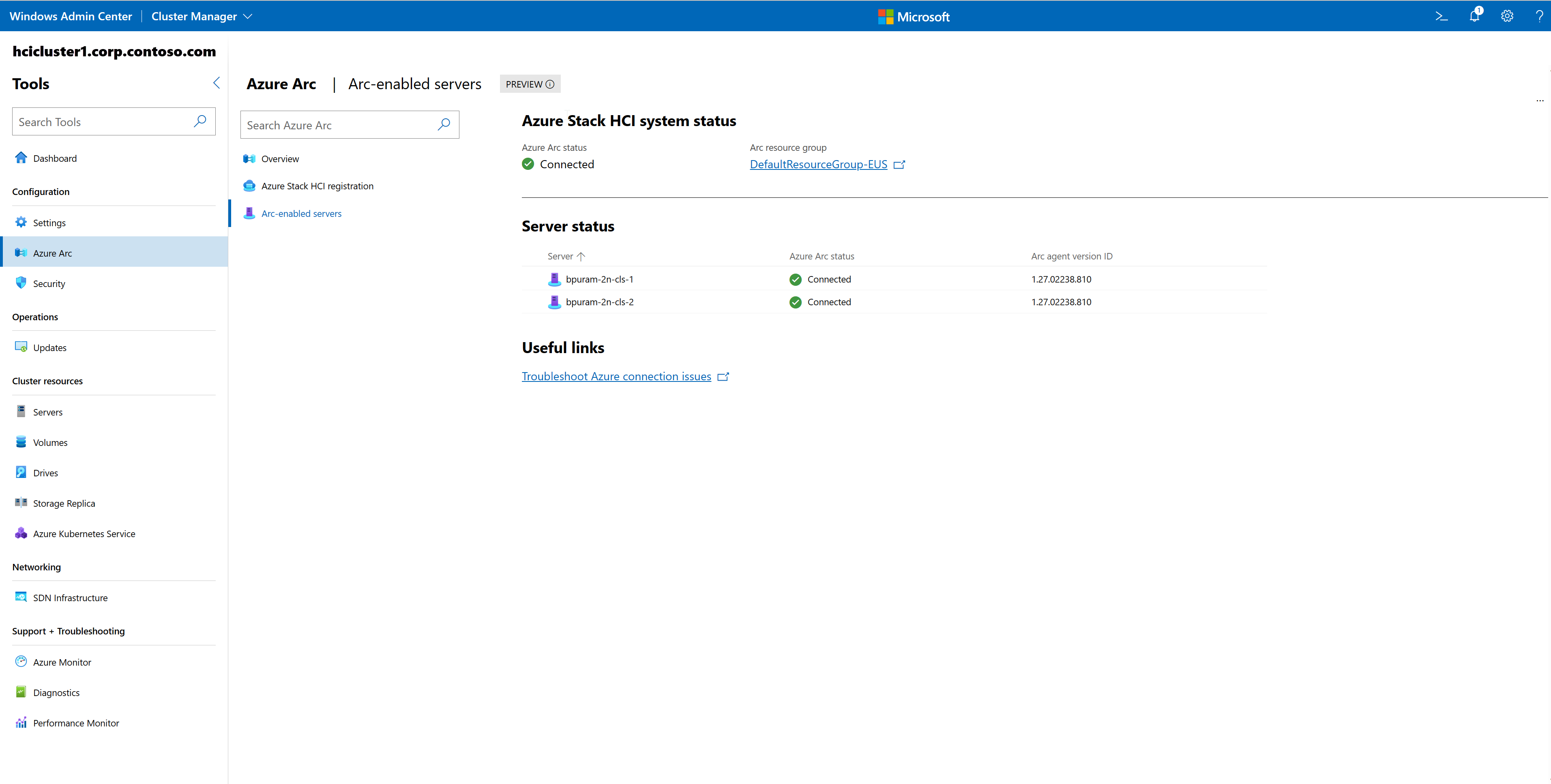1551x784 pixels.
Task: Open the Drives tool
Action: coord(45,472)
